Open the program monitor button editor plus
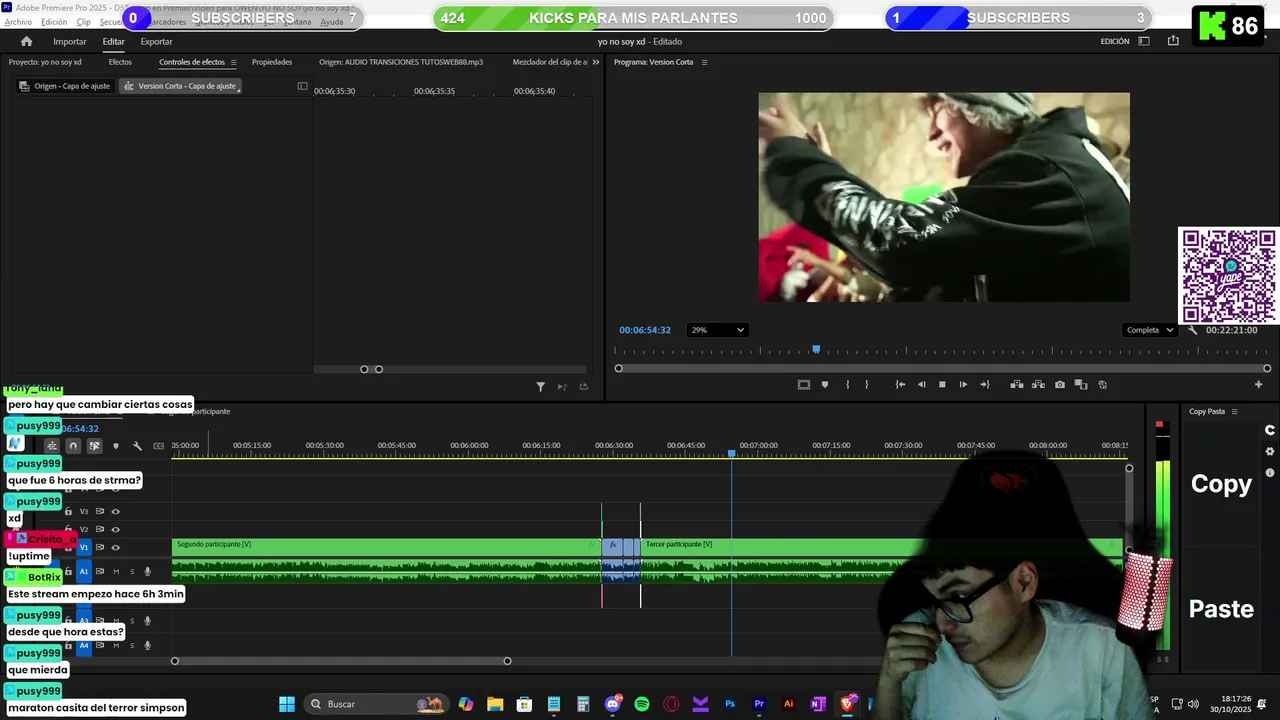Screen dimensions: 1280x720 [1258, 384]
